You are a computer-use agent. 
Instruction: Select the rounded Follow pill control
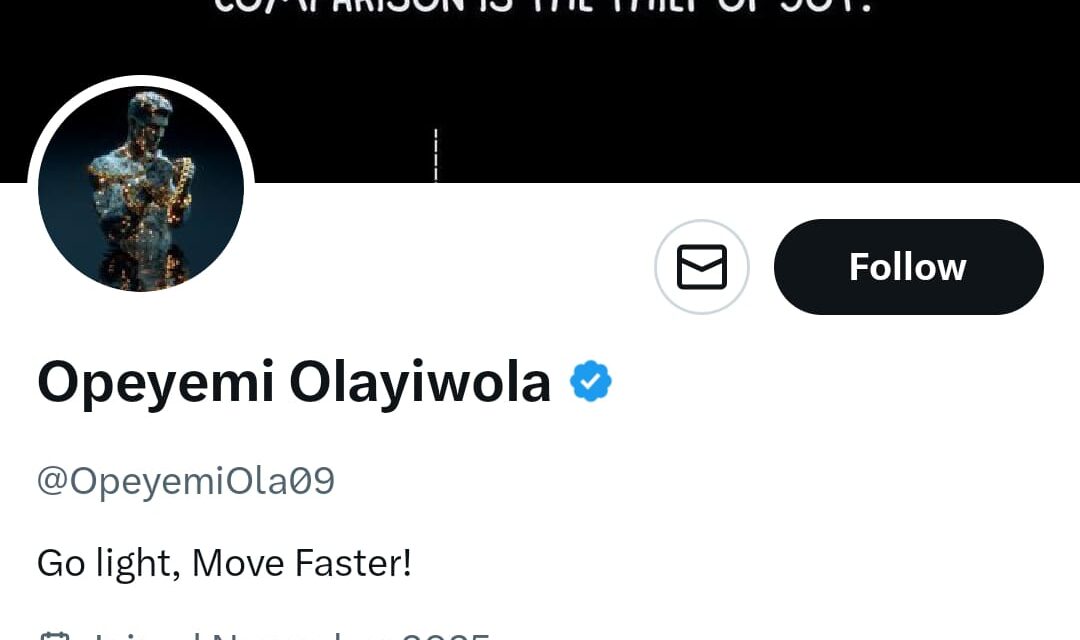coord(907,267)
